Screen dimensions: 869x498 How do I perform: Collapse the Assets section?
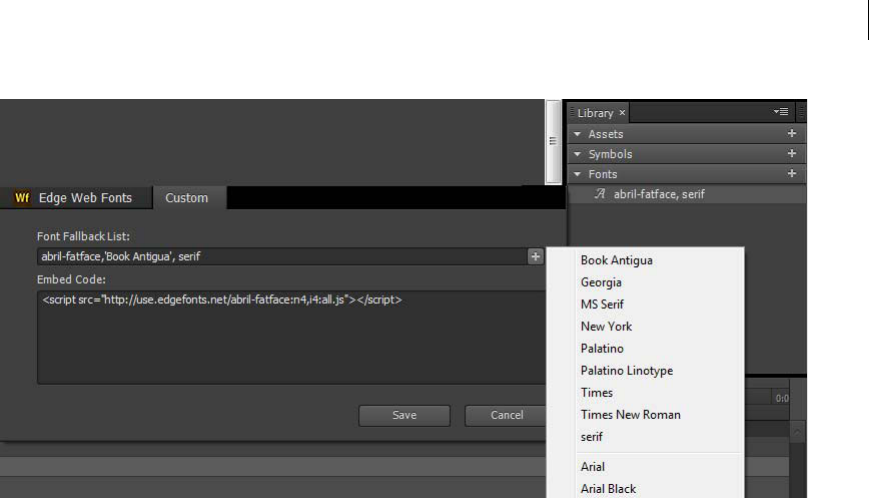[x=577, y=134]
